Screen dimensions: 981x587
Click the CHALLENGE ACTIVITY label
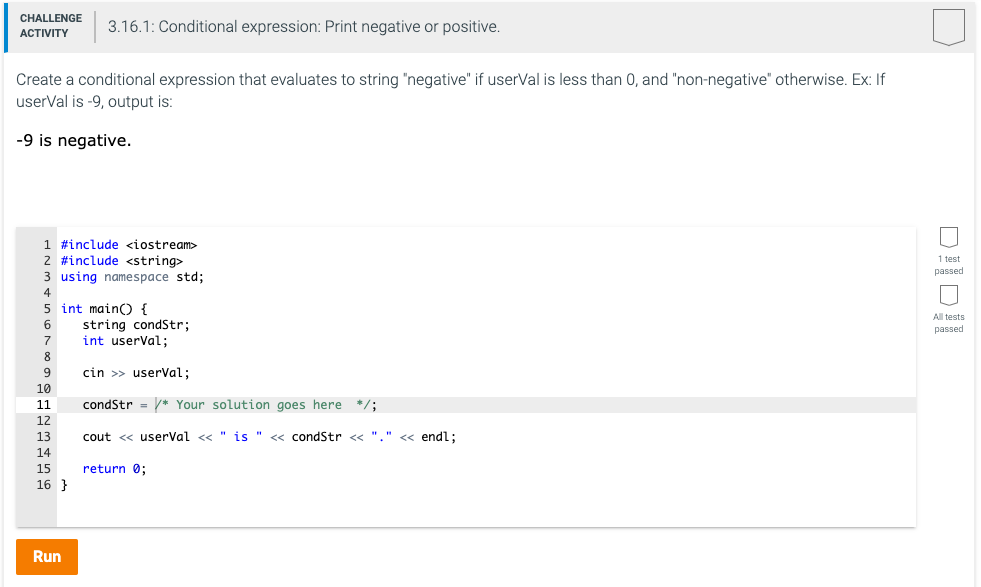coord(50,24)
